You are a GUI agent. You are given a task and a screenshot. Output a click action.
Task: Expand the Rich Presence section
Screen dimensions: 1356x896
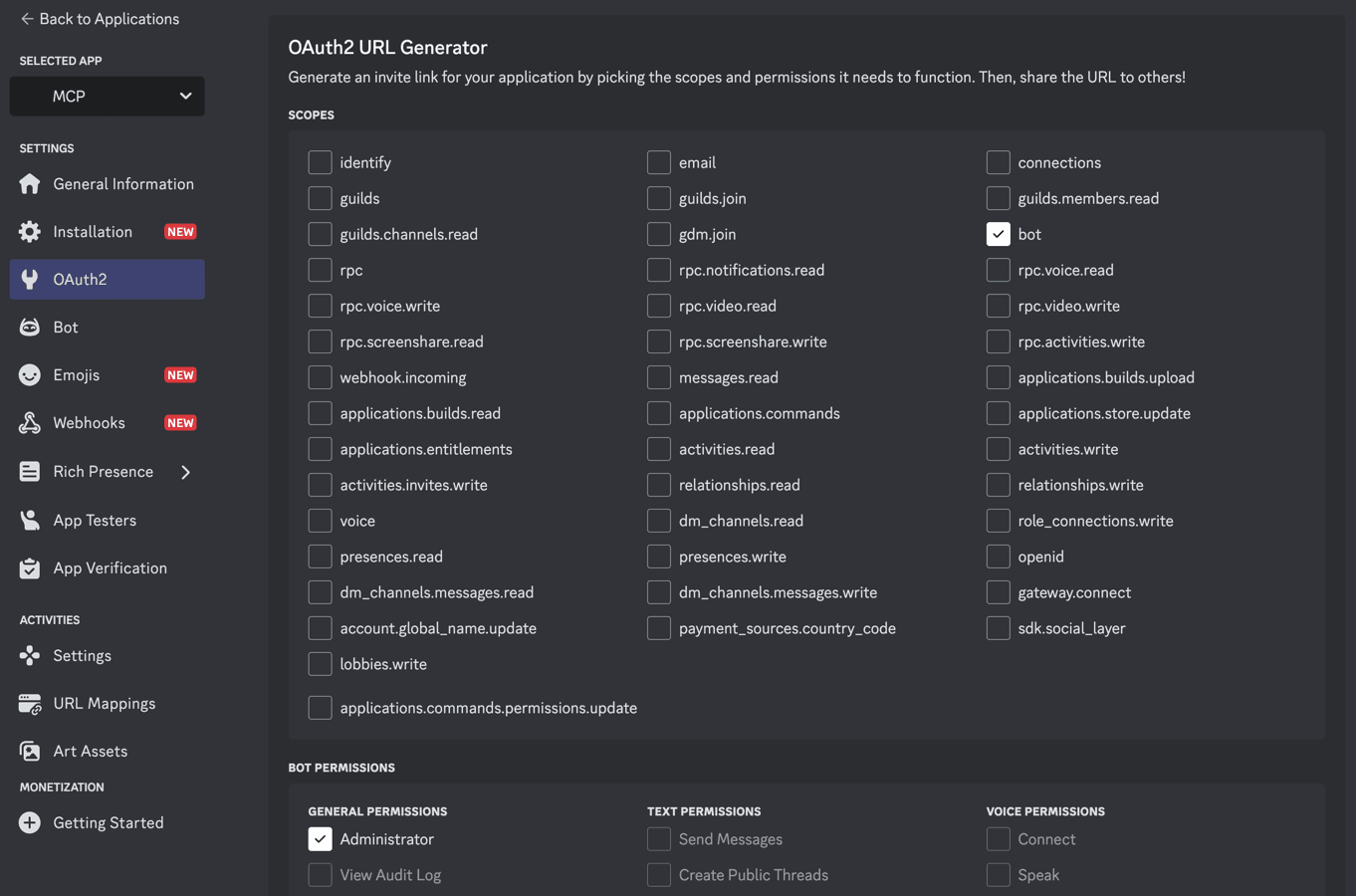coord(104,471)
